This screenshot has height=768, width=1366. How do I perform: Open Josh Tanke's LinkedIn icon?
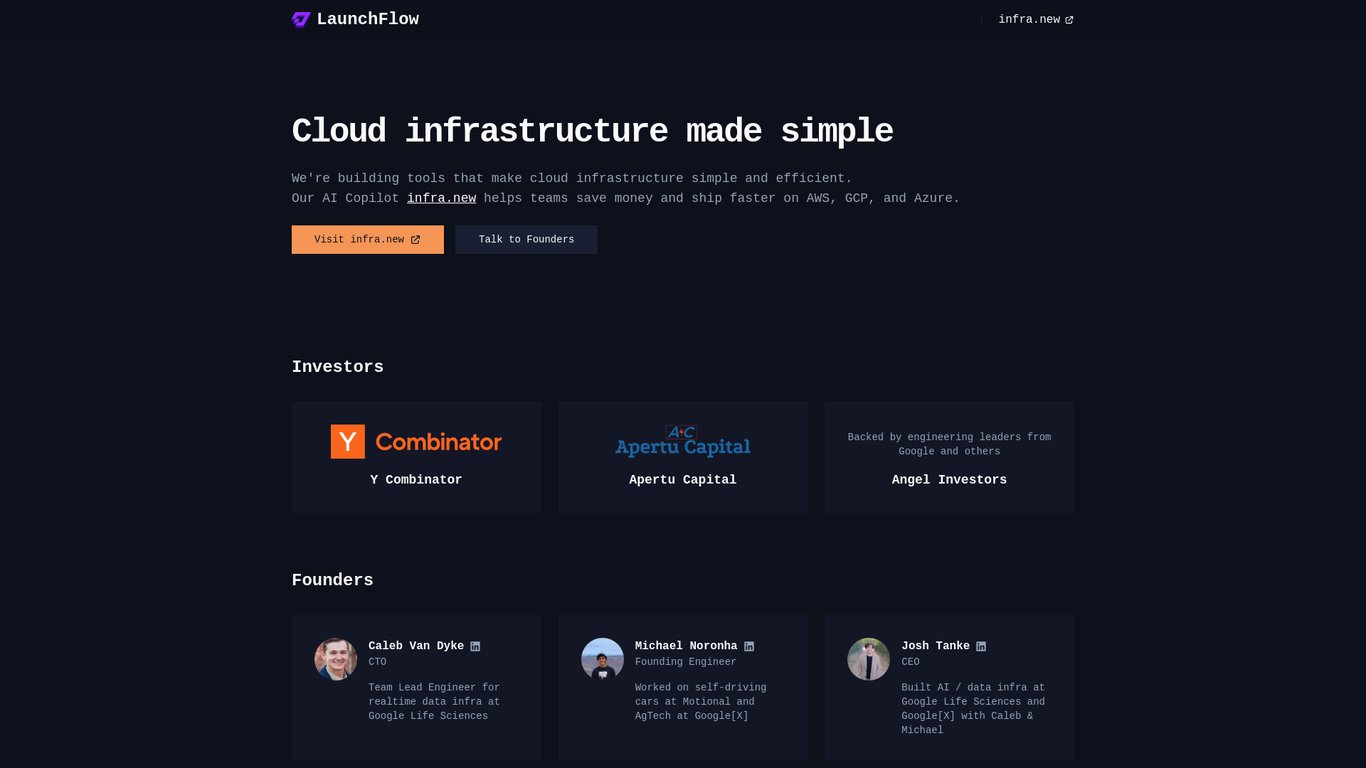click(981, 646)
